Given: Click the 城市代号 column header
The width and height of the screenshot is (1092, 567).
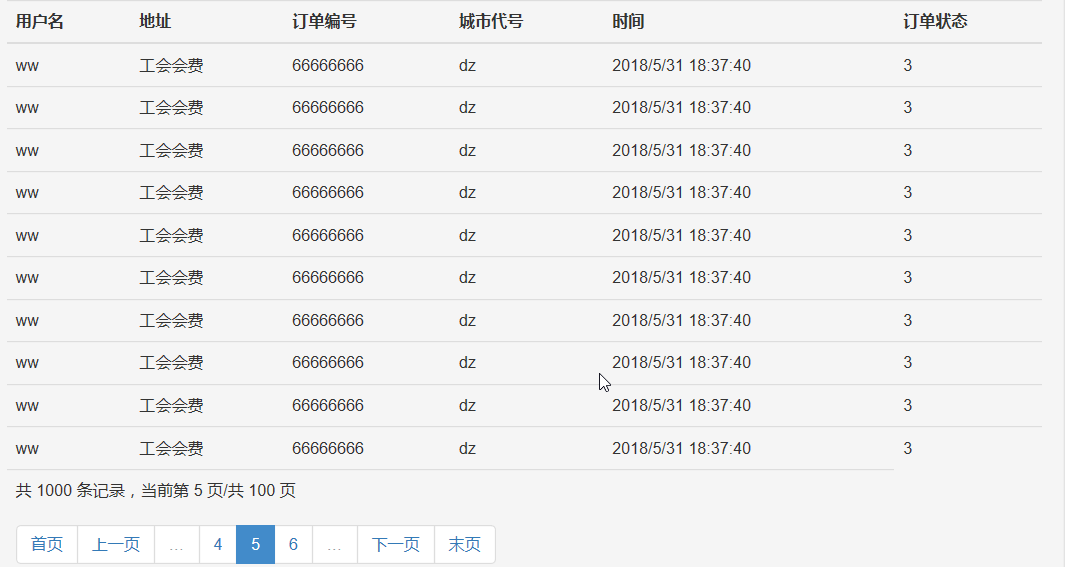Looking at the screenshot, I should 491,22.
